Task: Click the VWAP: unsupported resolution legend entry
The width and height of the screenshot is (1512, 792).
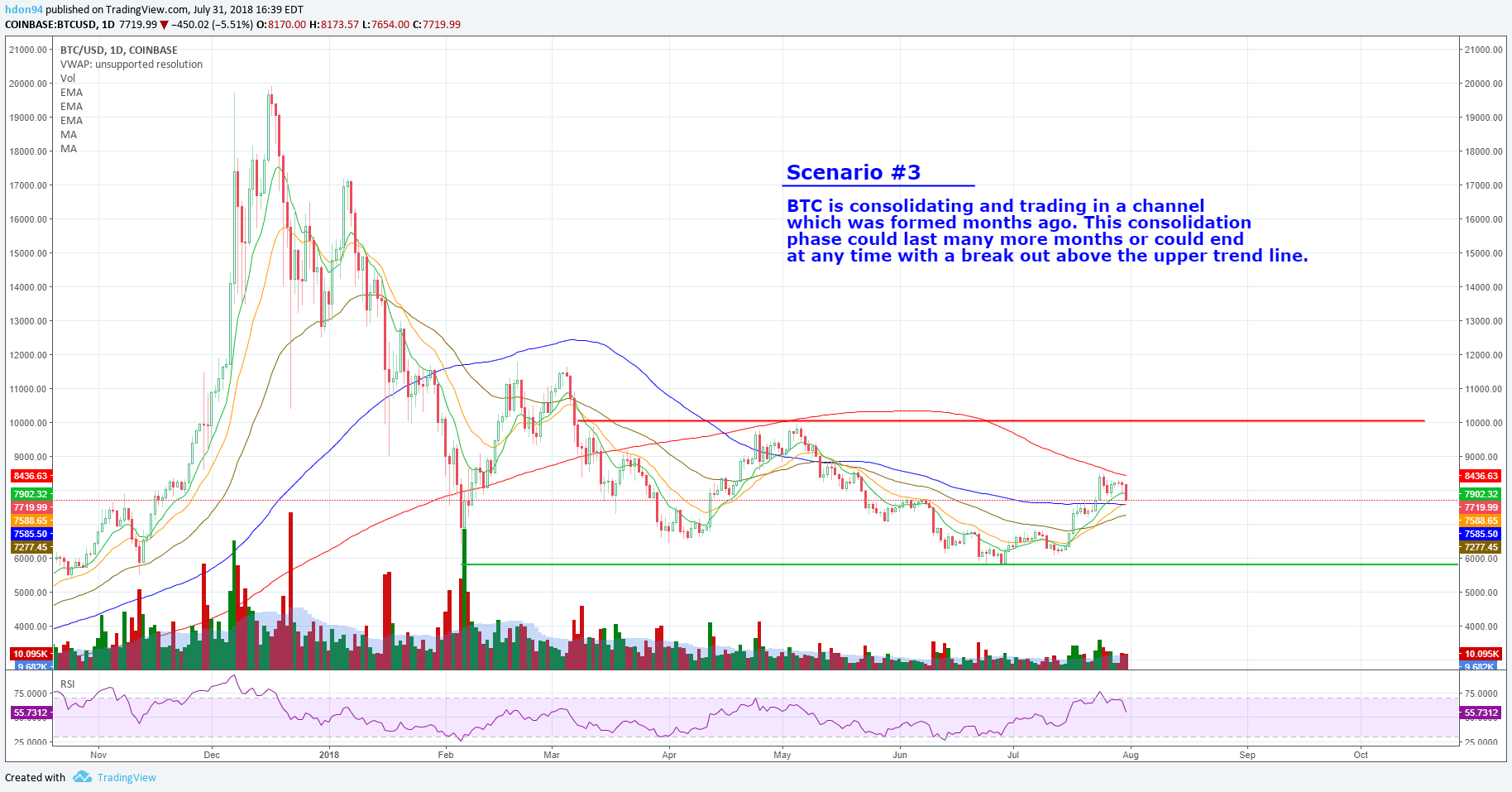Action: [x=132, y=65]
